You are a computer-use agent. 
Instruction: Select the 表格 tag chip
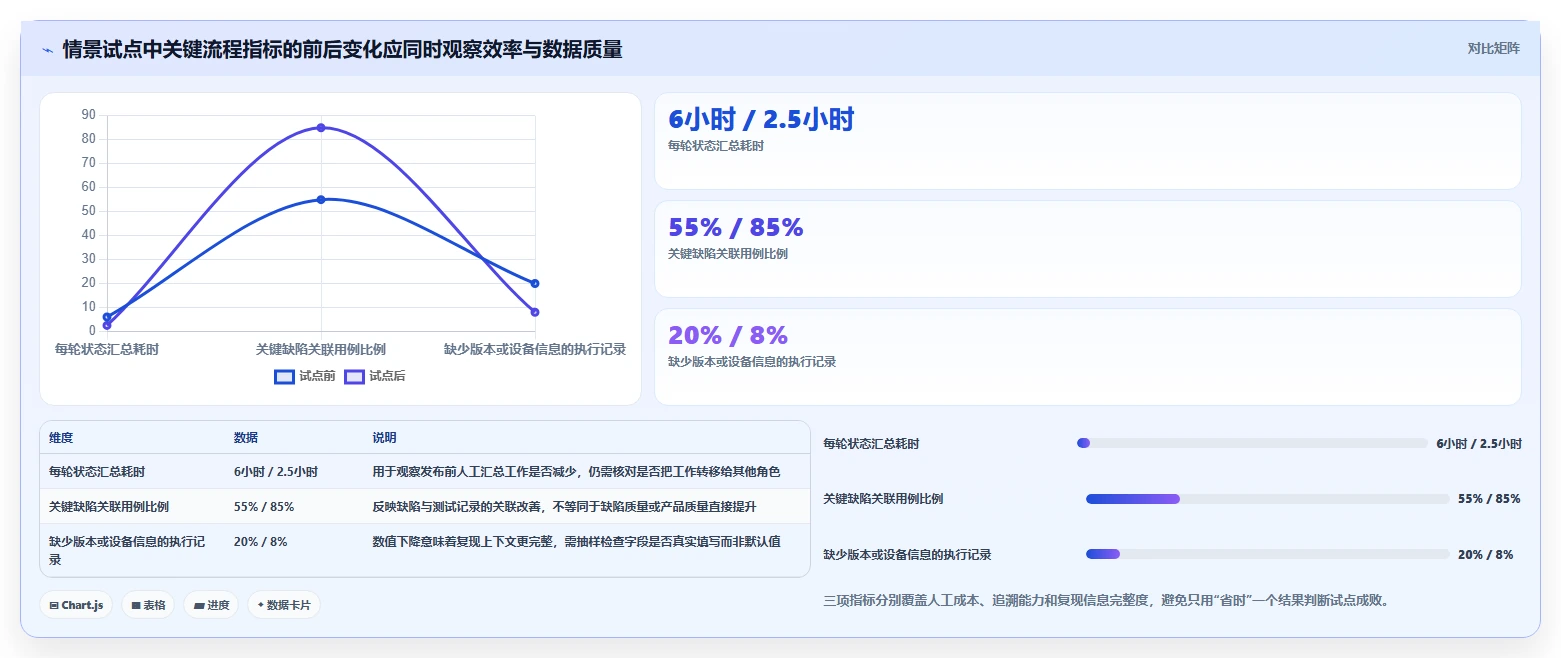148,605
